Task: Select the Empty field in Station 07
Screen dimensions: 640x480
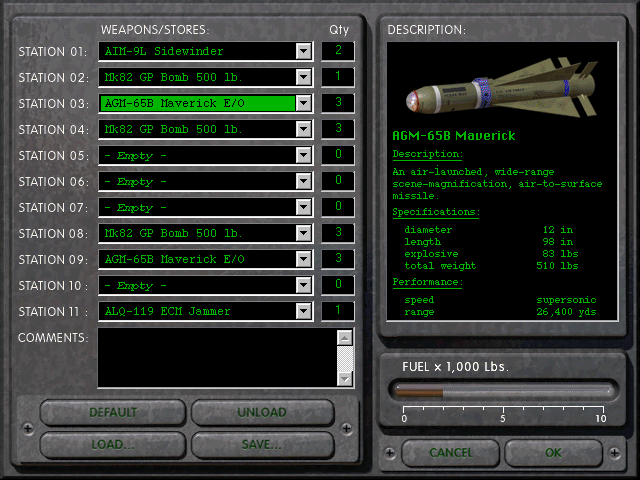Action: (198, 207)
